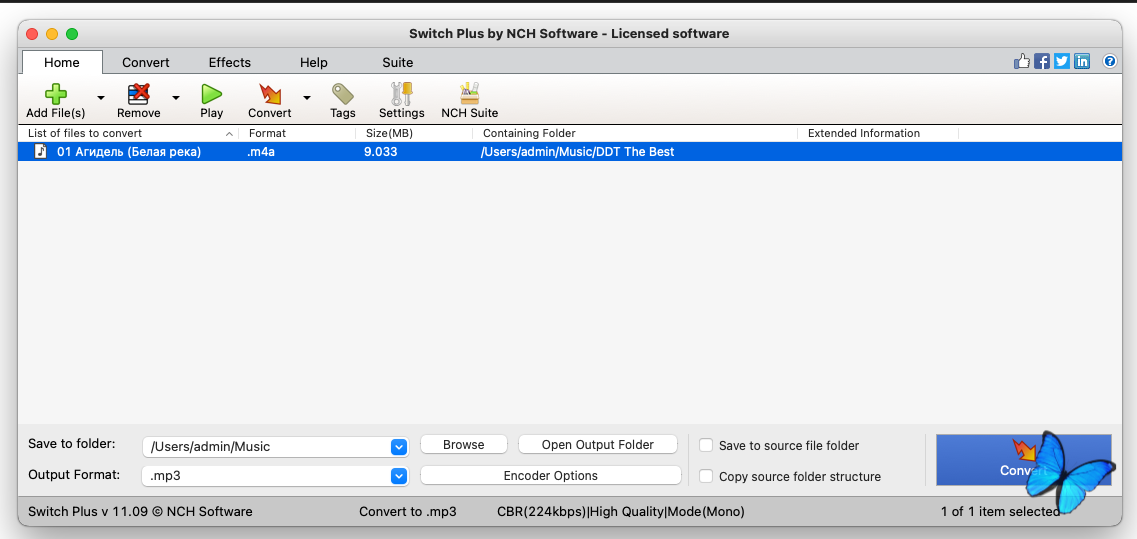Click the Convert toolbar icon
This screenshot has width=1137, height=539.
coord(270,95)
